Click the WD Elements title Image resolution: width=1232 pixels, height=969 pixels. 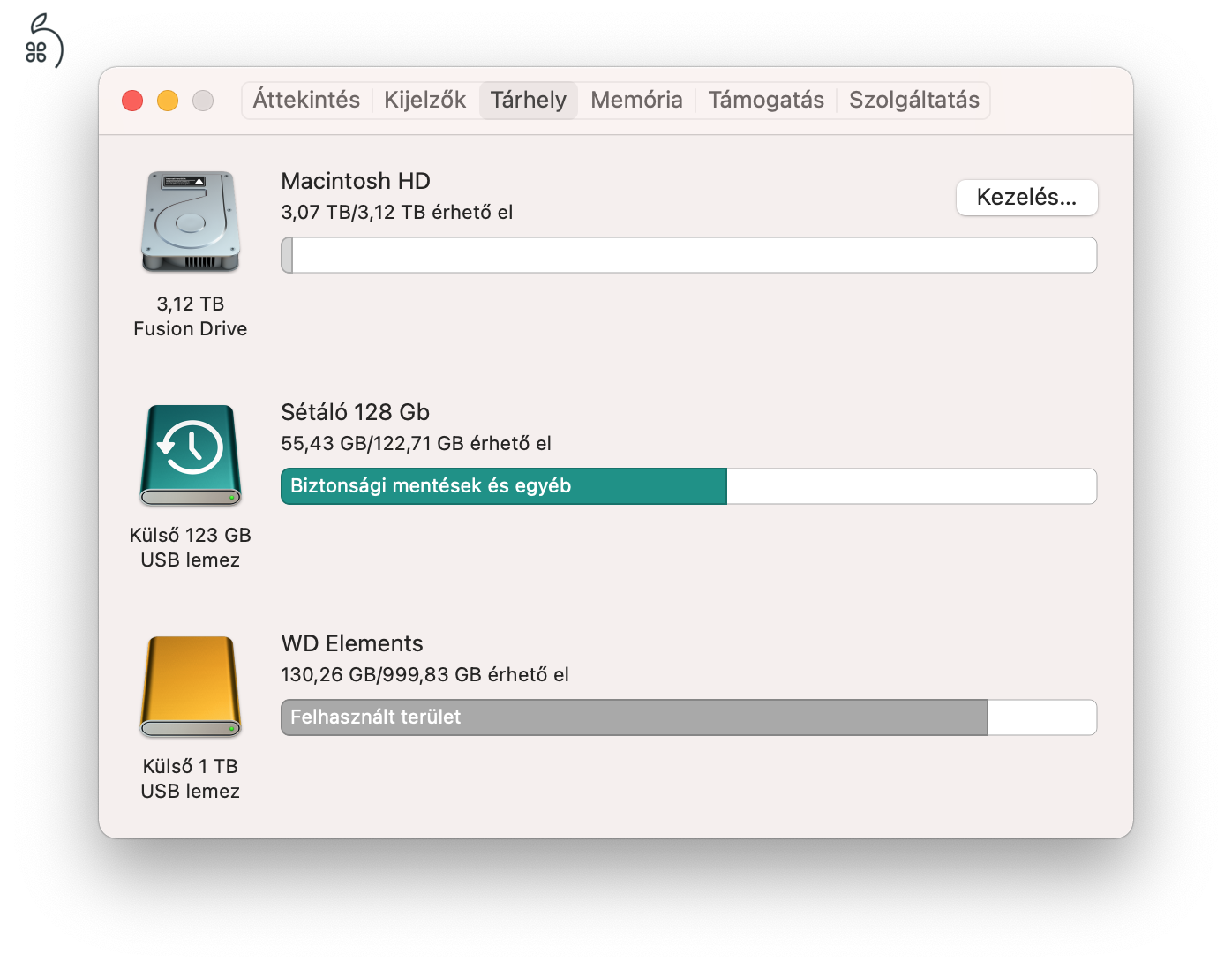[352, 643]
